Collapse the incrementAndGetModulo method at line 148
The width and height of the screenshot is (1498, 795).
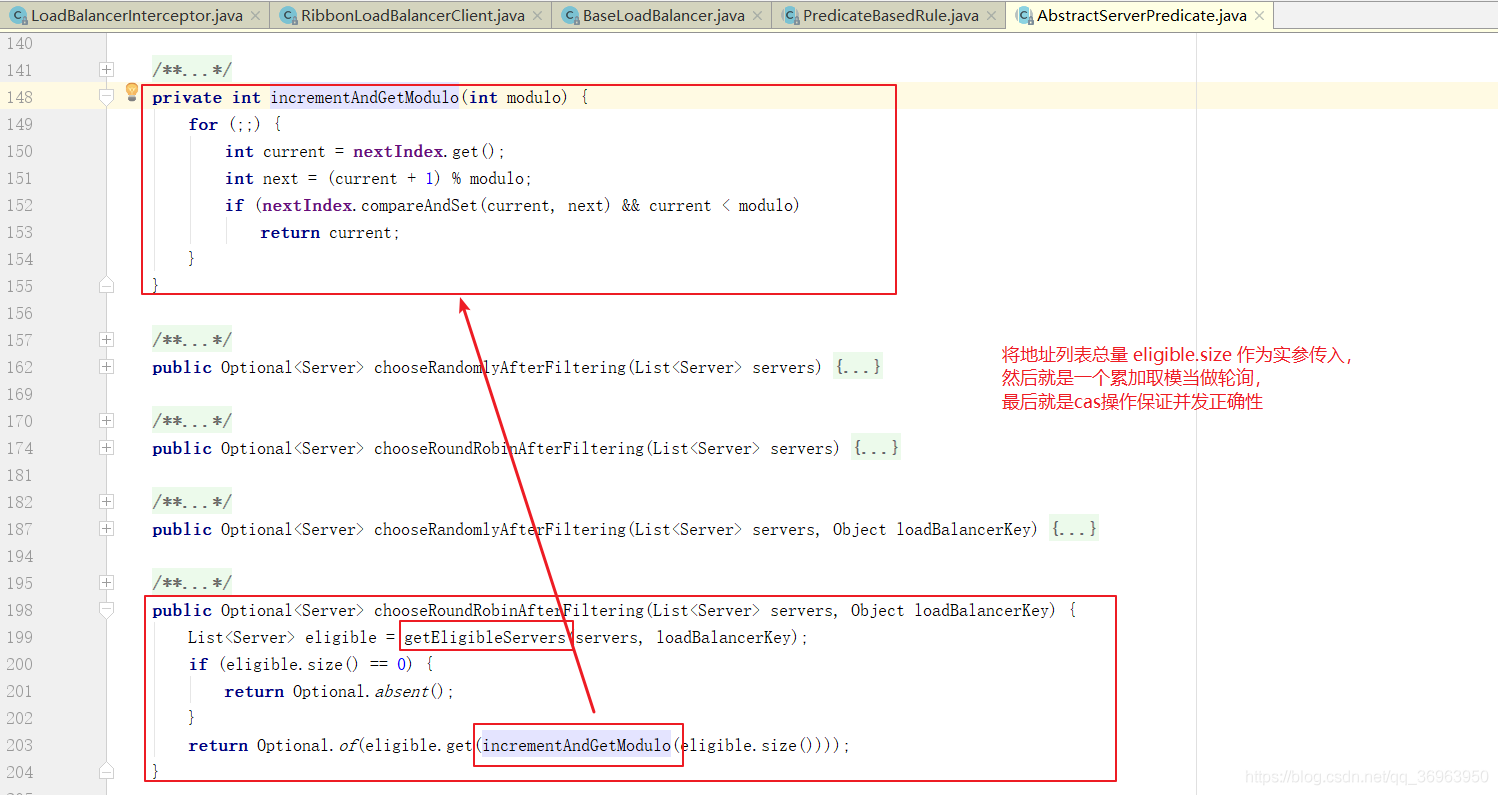point(106,97)
